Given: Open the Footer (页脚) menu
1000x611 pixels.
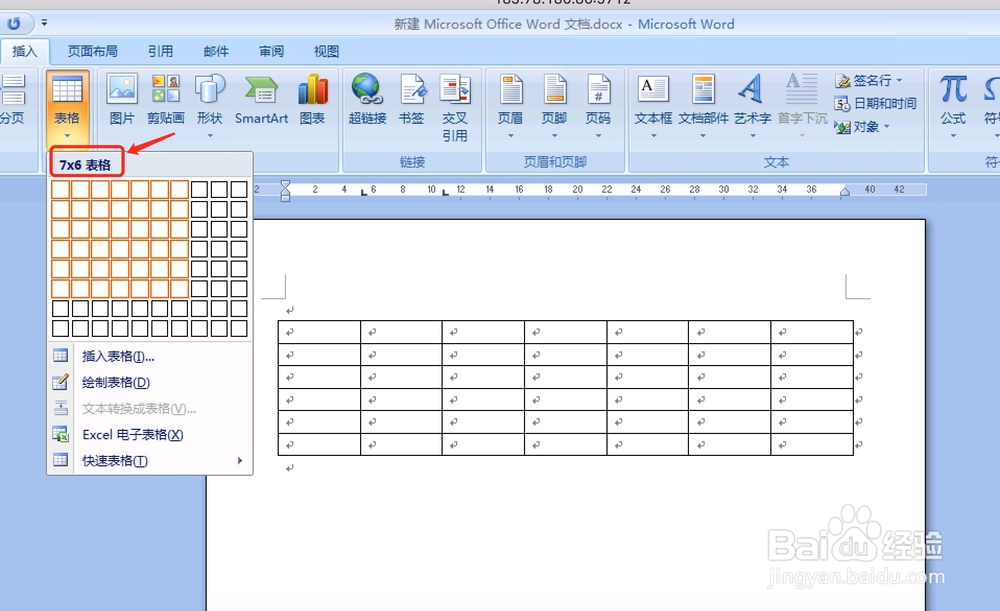Looking at the screenshot, I should point(554,106).
